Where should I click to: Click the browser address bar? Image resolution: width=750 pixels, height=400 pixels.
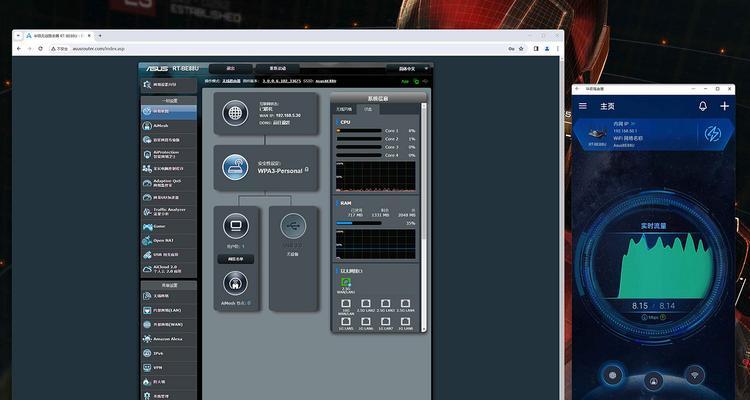click(277, 48)
